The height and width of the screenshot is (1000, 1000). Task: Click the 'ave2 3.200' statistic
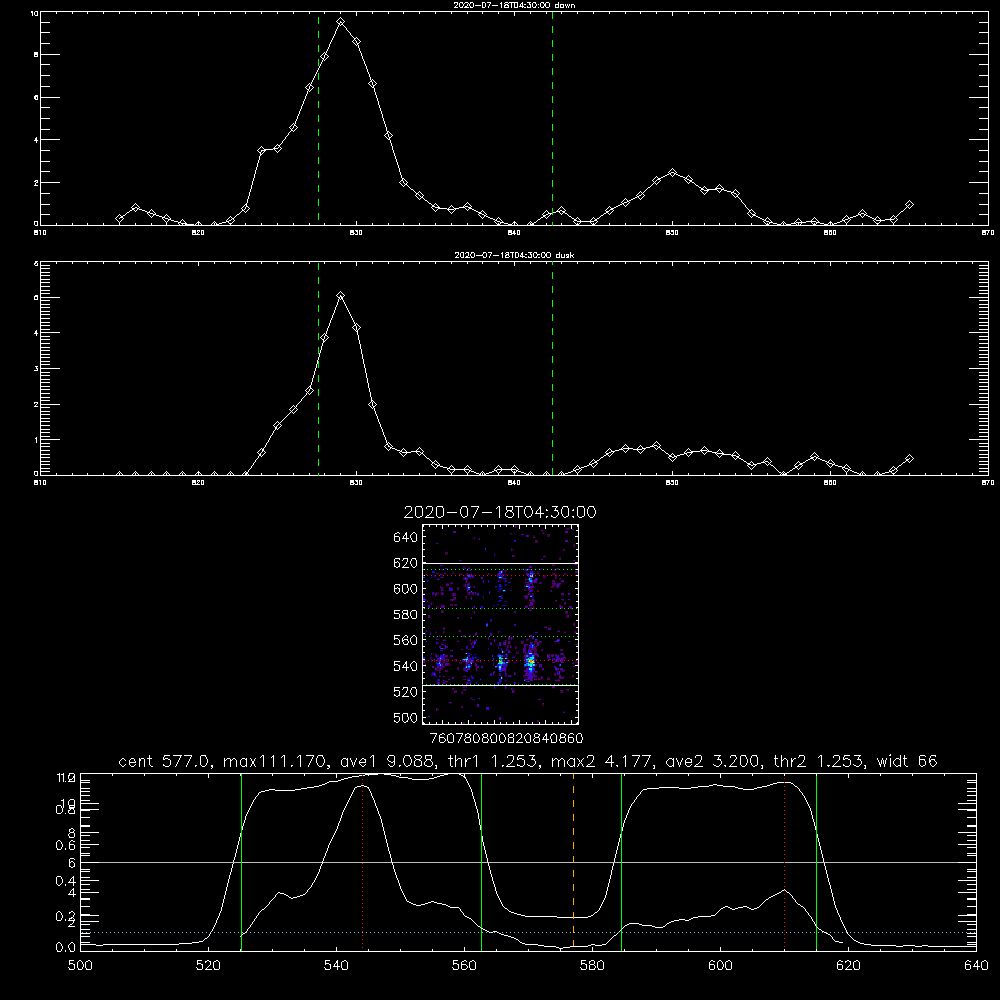click(712, 761)
